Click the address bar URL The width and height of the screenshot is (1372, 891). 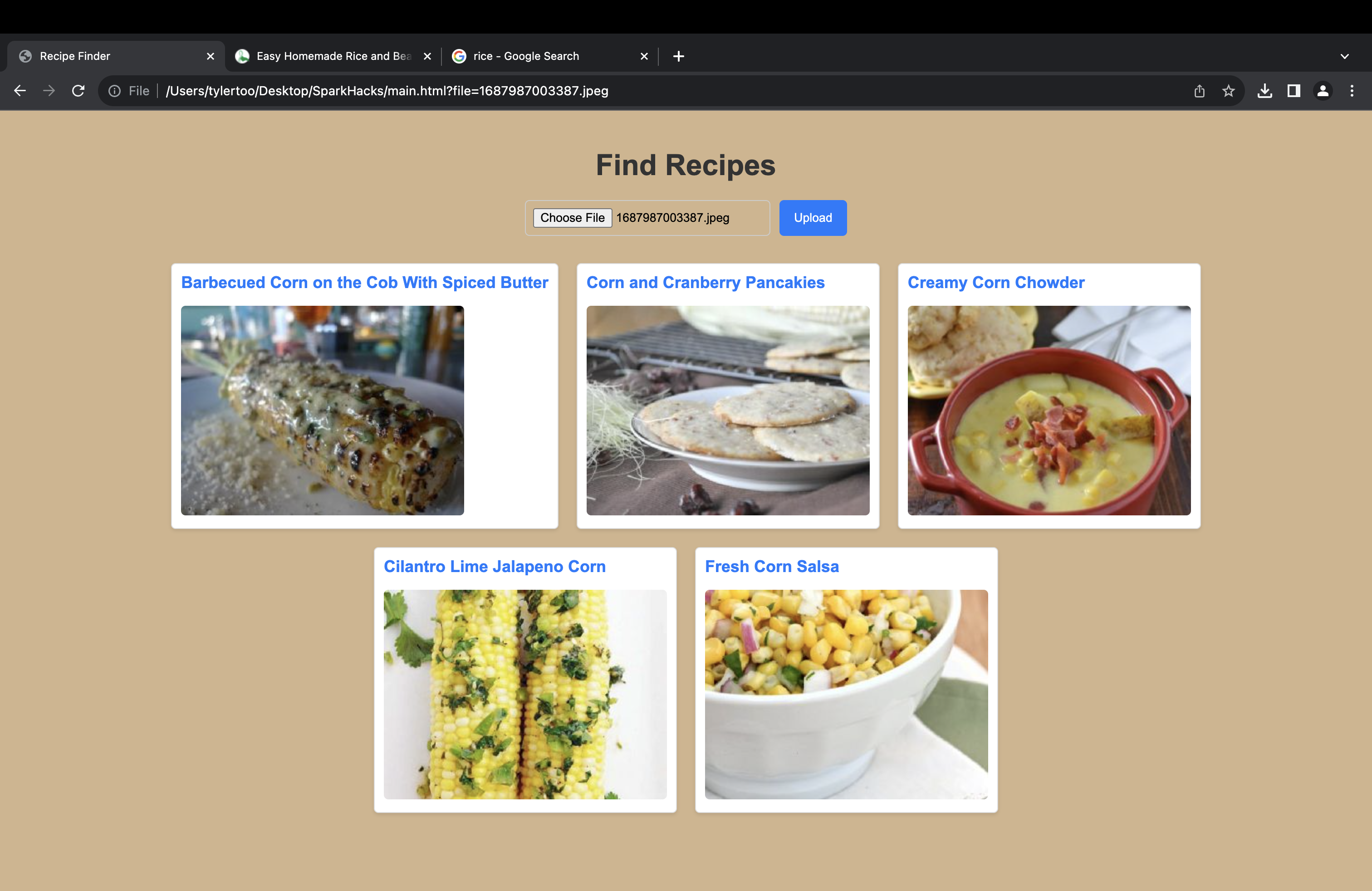386,90
